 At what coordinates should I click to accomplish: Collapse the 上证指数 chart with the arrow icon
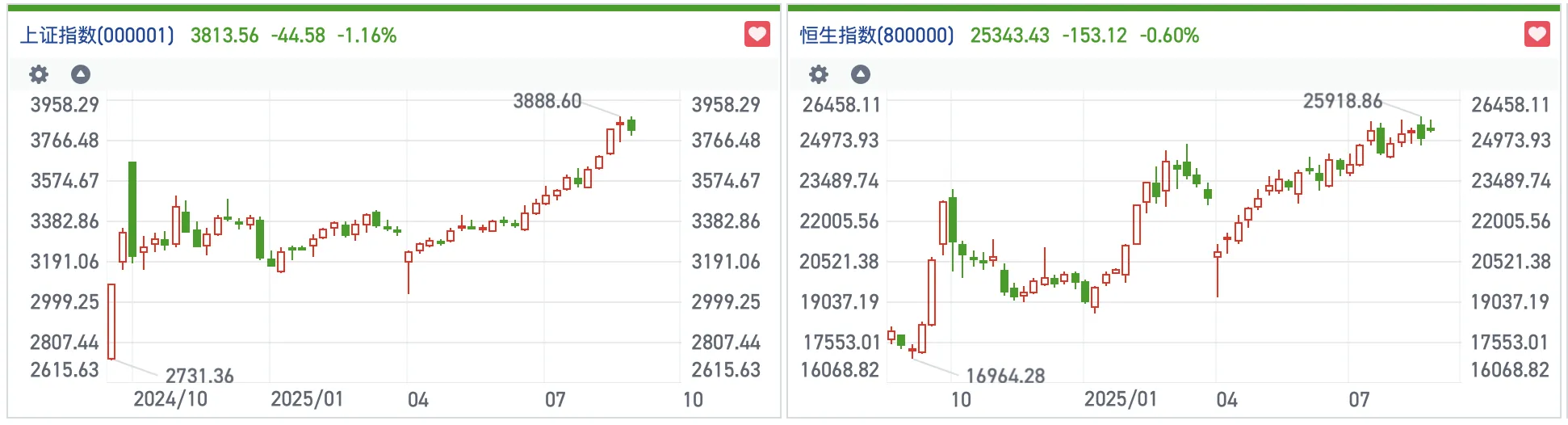(81, 75)
